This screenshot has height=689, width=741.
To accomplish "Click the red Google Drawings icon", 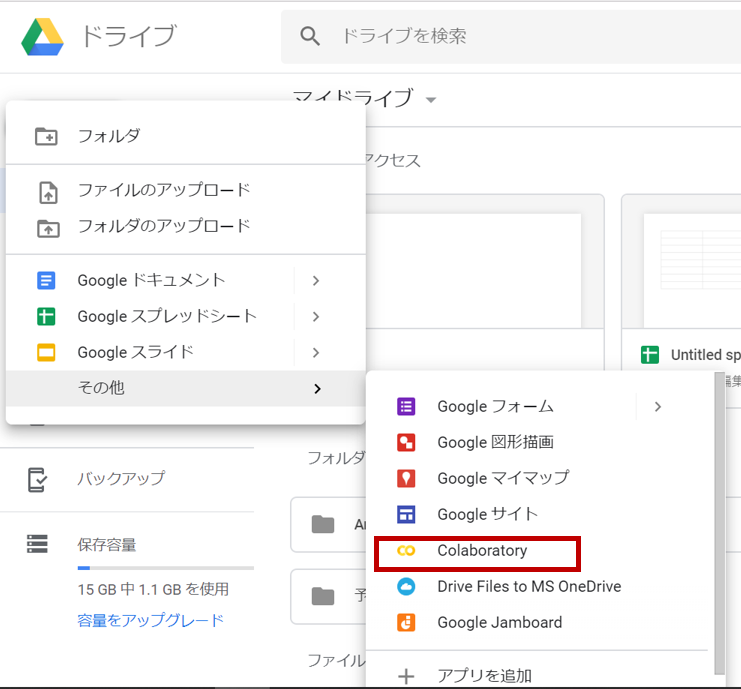I will [x=406, y=442].
